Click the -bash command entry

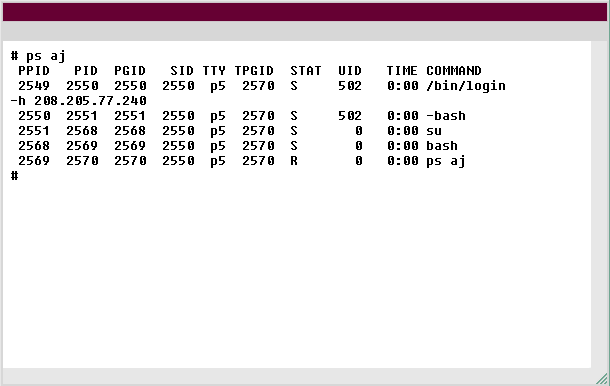click(446, 116)
